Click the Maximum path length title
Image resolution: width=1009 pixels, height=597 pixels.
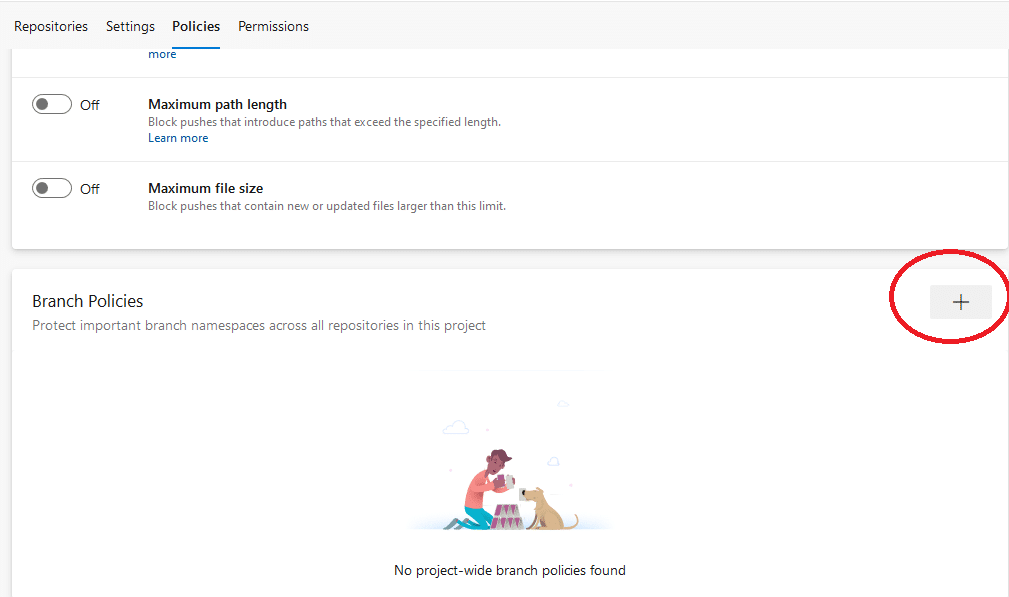(218, 104)
